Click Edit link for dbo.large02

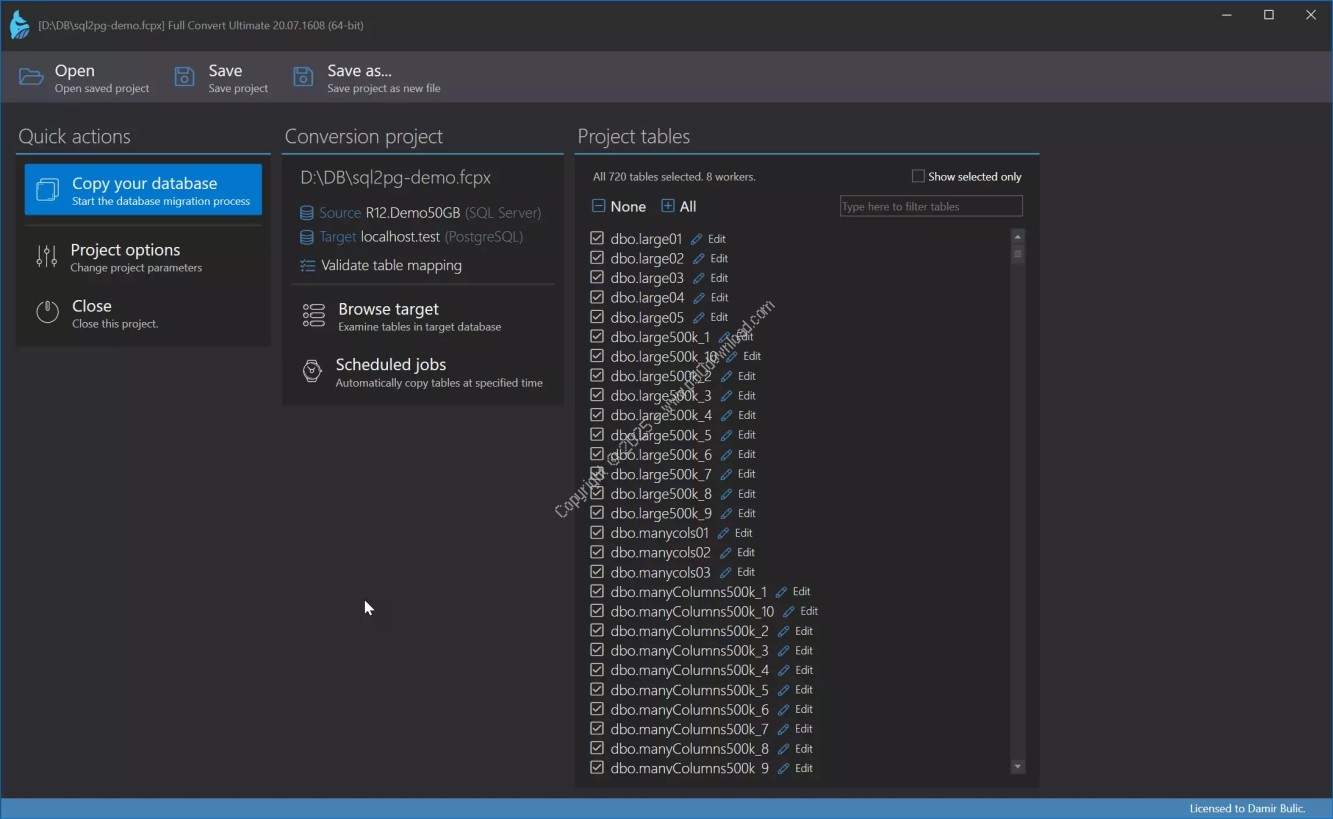tap(719, 258)
